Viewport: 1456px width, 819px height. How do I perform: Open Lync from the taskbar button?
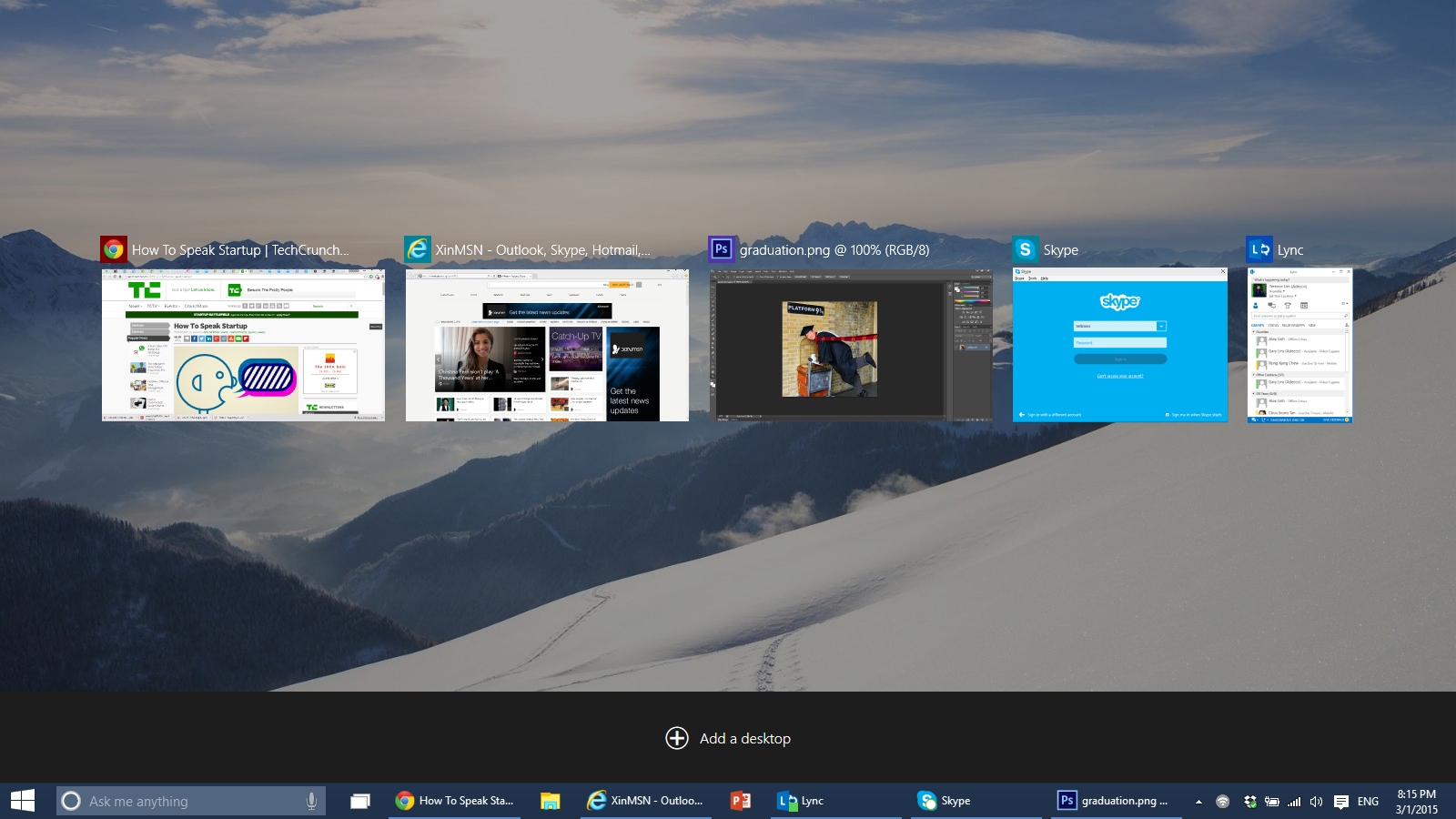(x=836, y=801)
